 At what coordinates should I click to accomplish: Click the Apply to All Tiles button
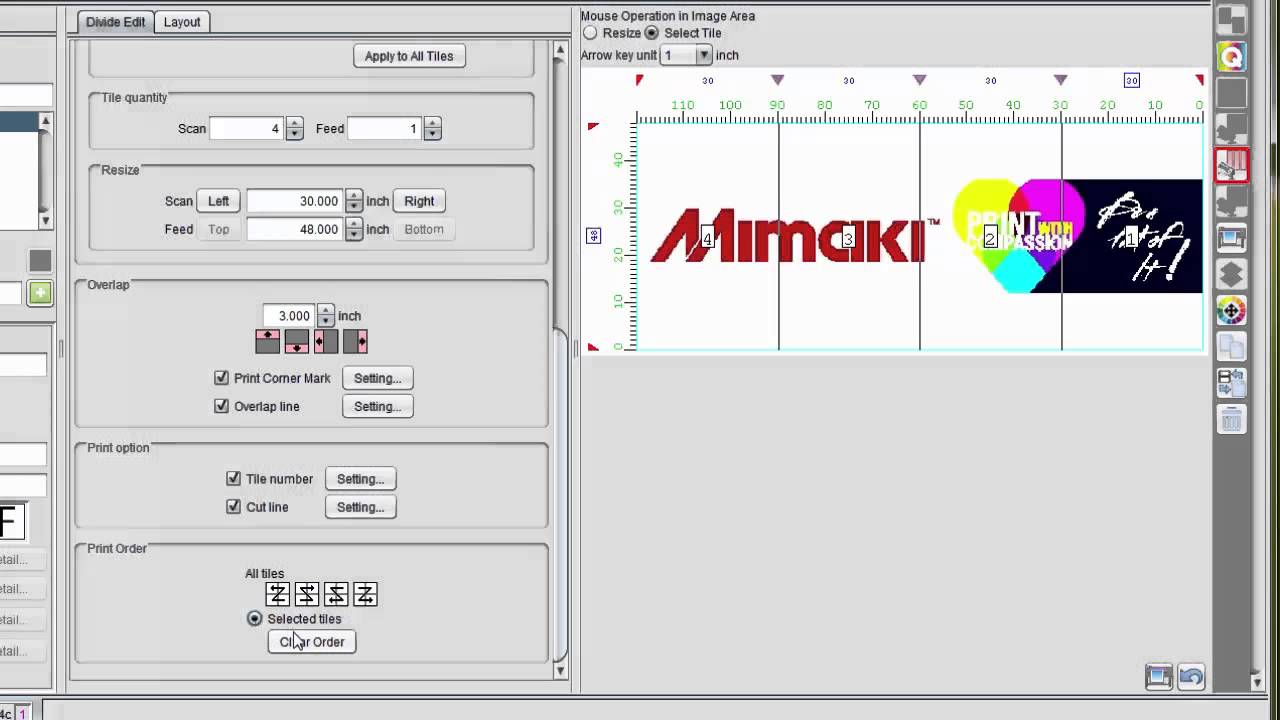(x=409, y=56)
